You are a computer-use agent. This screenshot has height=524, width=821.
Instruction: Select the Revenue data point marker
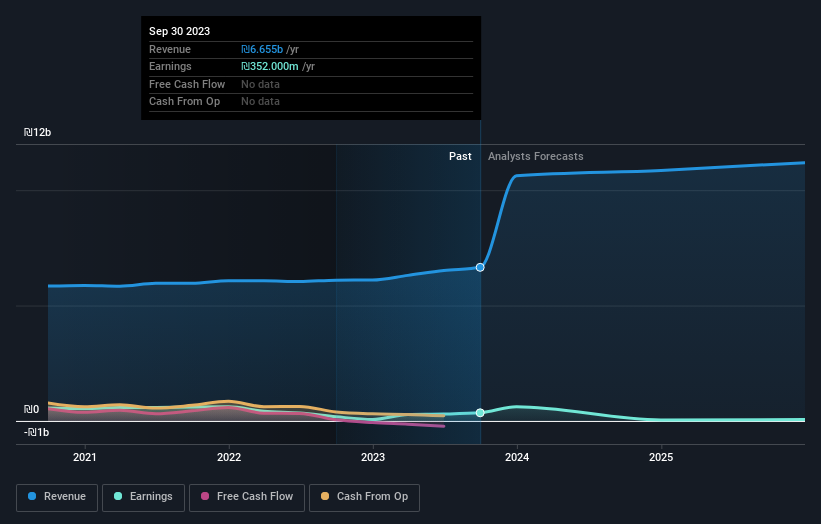tap(480, 267)
